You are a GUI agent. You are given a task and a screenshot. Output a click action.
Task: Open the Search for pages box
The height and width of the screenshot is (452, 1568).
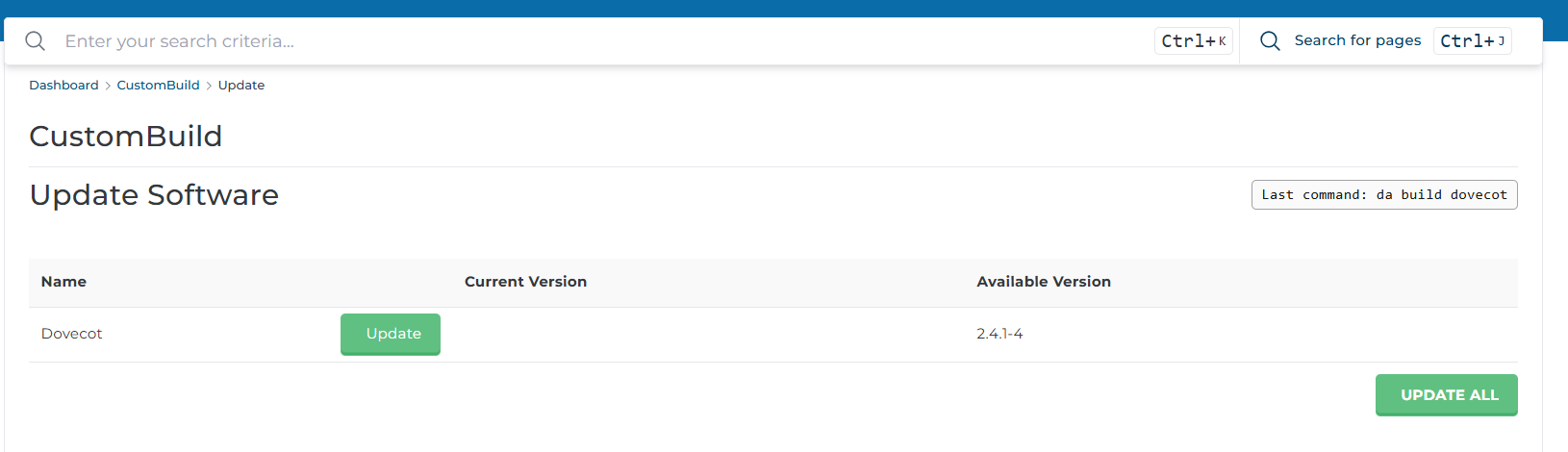tap(1357, 40)
